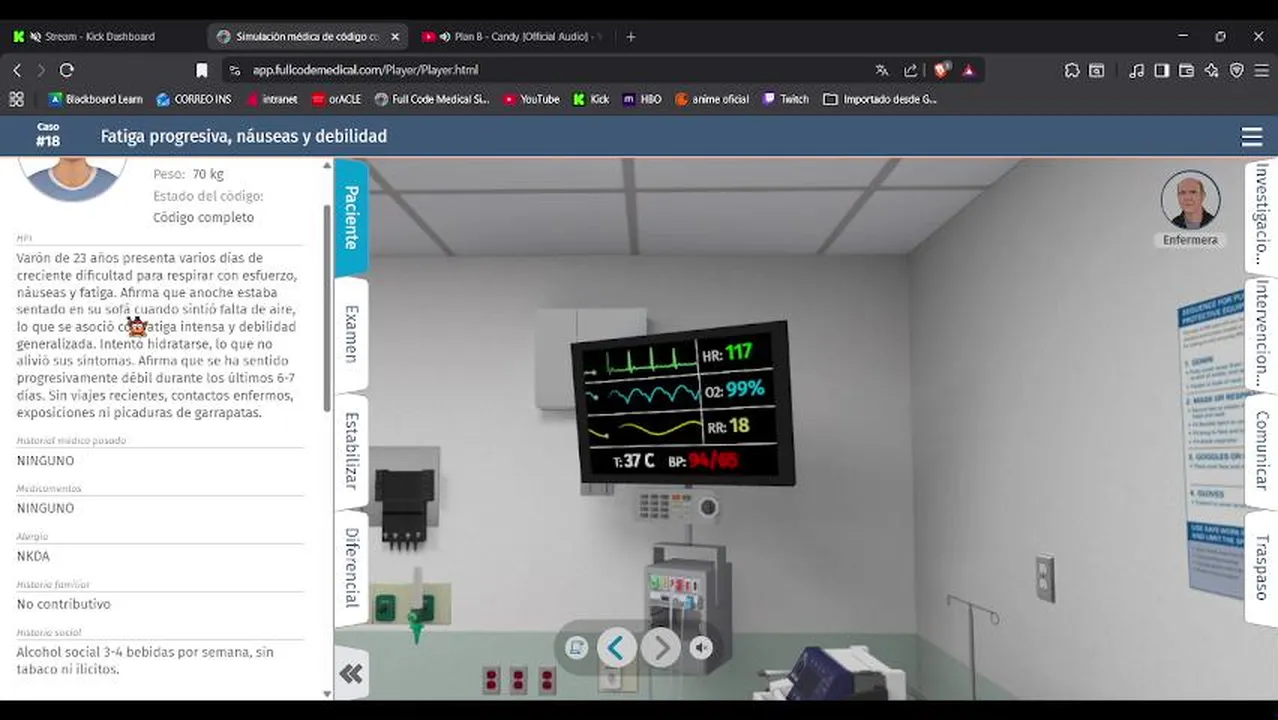Click the 'NKDA' allergy text
Image resolution: width=1278 pixels, height=720 pixels.
coord(33,556)
